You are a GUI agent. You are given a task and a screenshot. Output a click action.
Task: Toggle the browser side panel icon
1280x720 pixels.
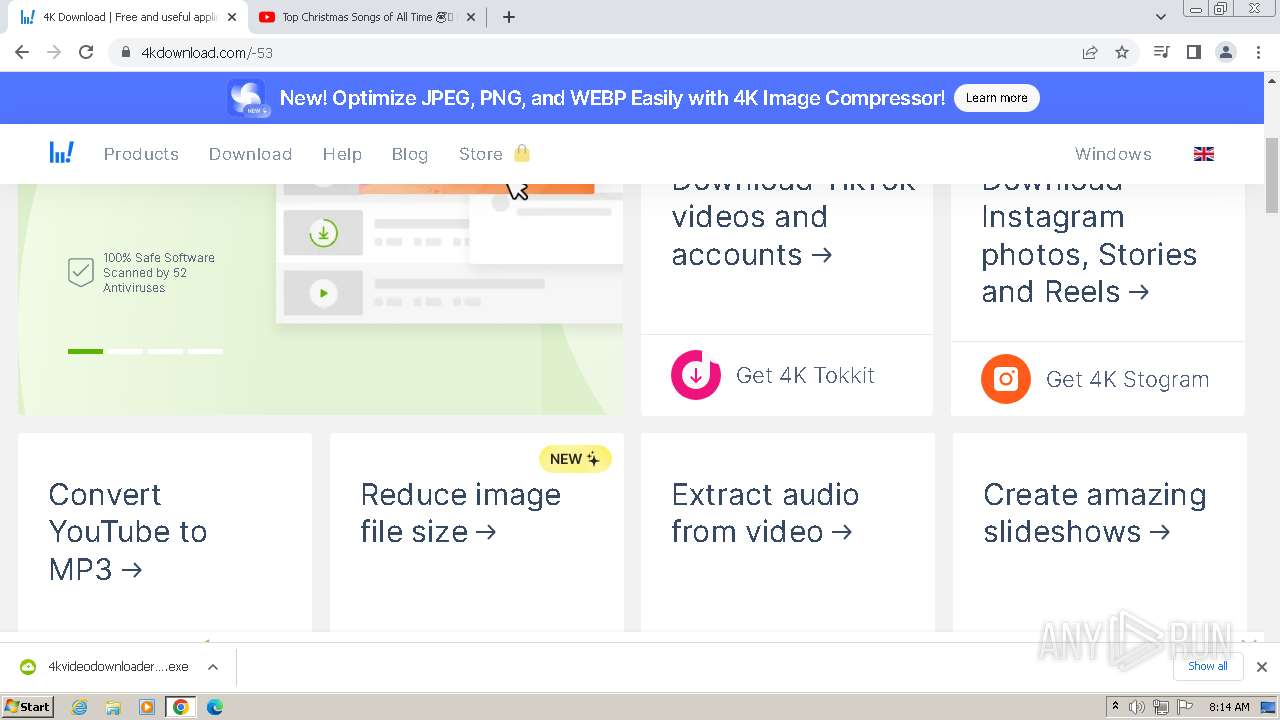point(1193,52)
